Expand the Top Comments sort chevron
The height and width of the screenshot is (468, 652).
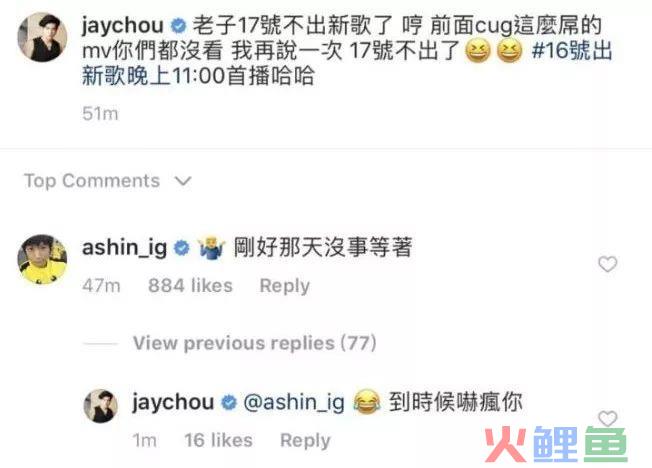pyautogui.click(x=183, y=181)
